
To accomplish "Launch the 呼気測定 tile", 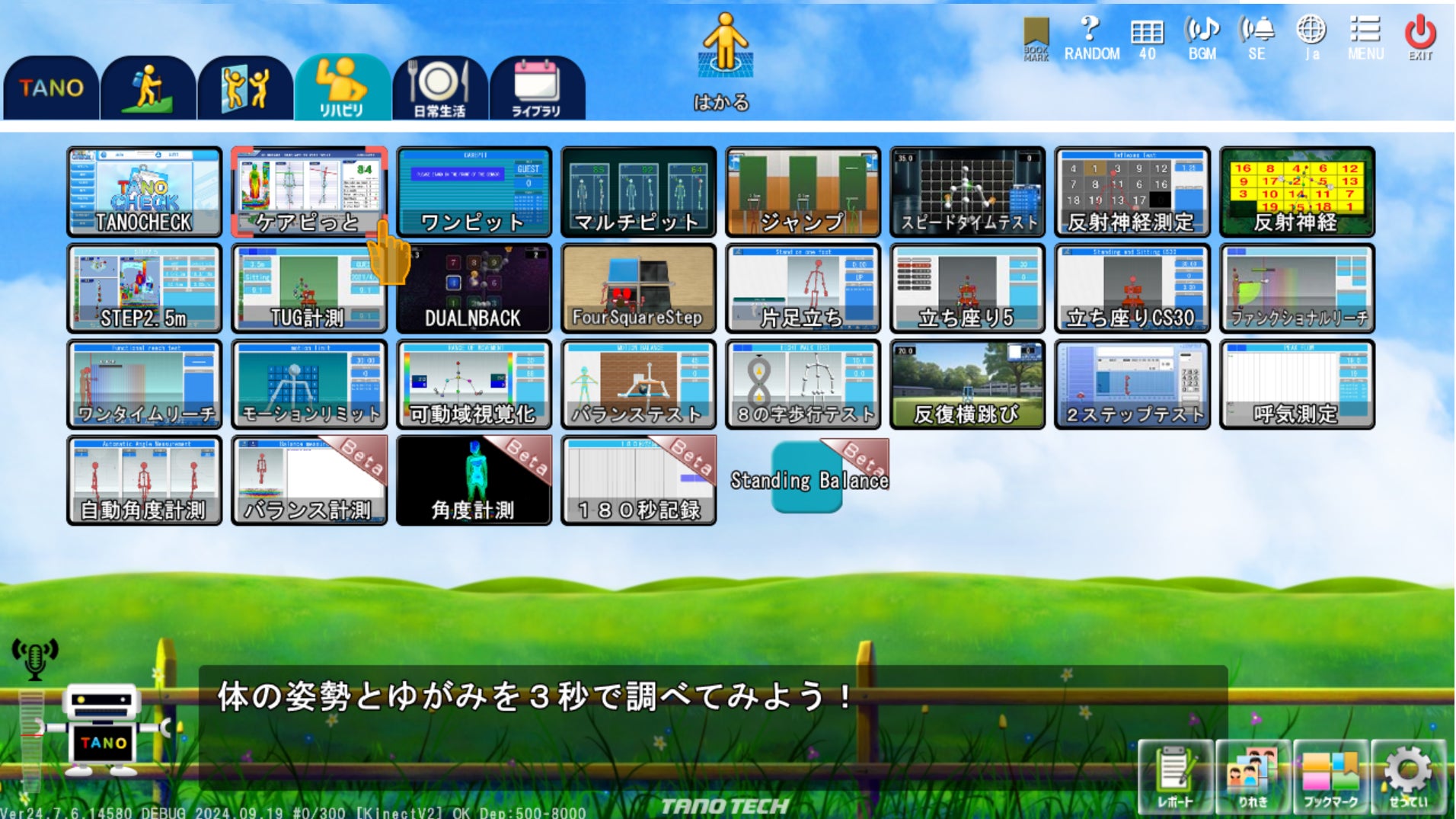I will pos(1297,384).
